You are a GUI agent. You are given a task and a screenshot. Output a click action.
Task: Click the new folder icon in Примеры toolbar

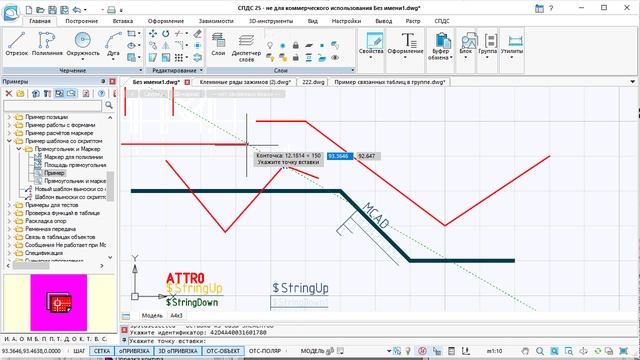coord(20,94)
